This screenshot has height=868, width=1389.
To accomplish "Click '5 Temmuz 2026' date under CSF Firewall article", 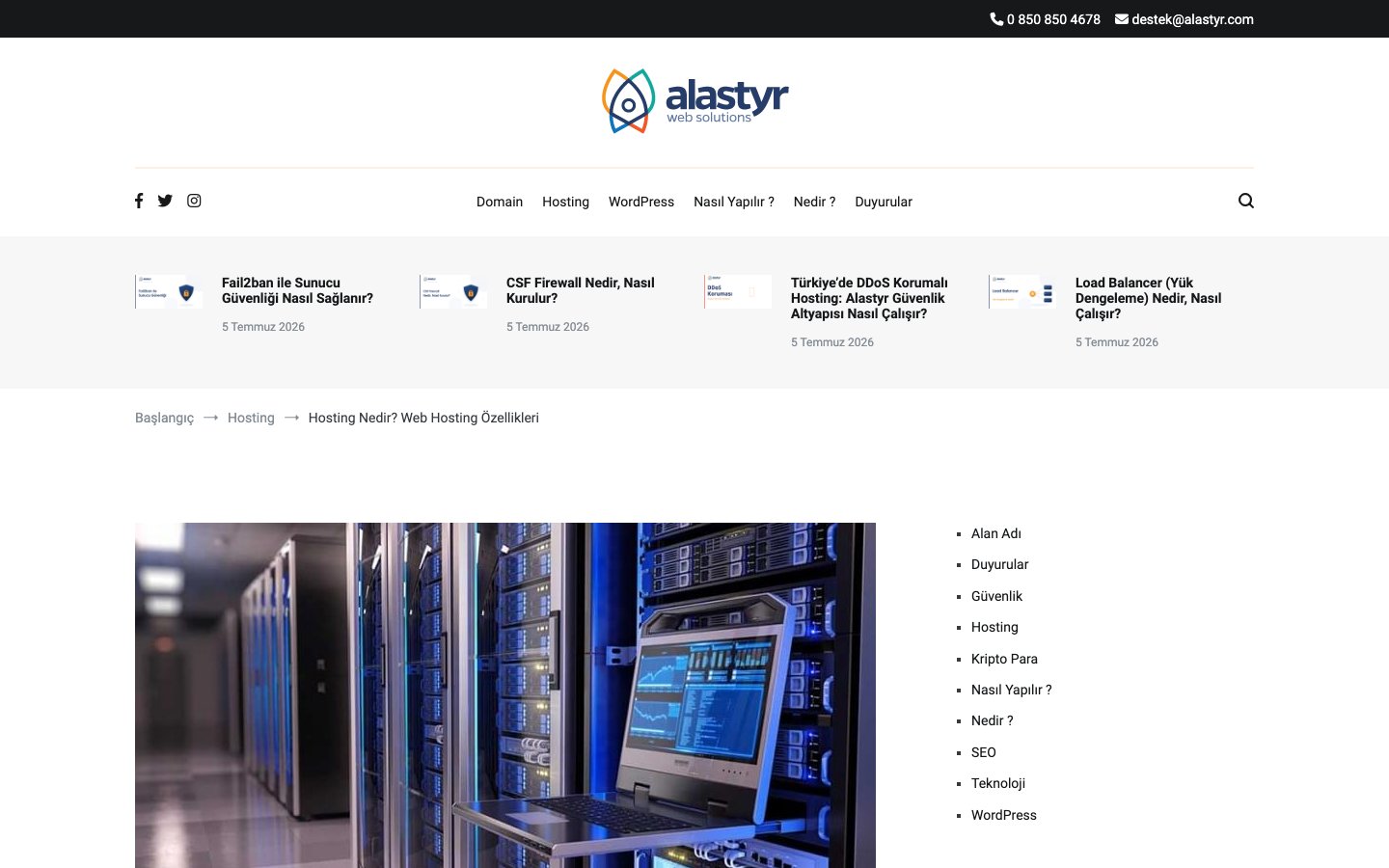I will click(x=548, y=327).
